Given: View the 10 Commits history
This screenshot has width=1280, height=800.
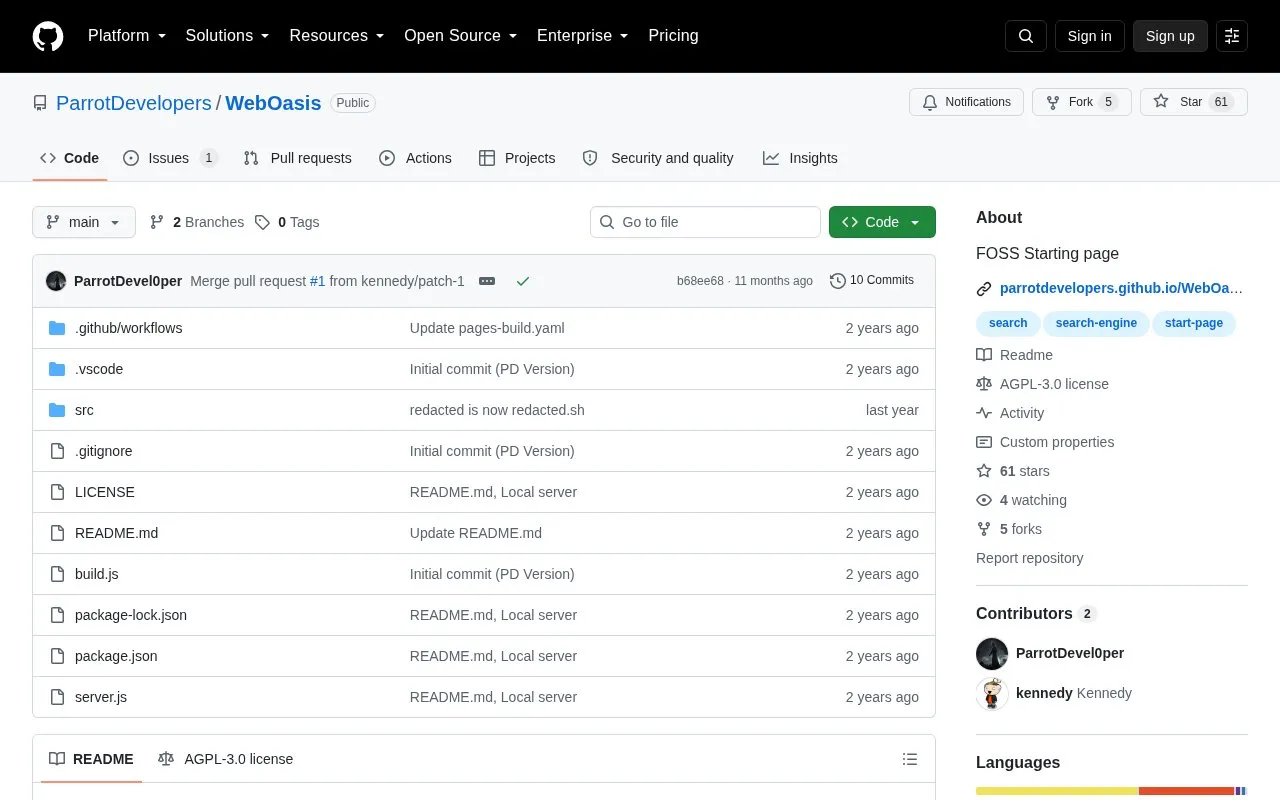Looking at the screenshot, I should (x=872, y=281).
